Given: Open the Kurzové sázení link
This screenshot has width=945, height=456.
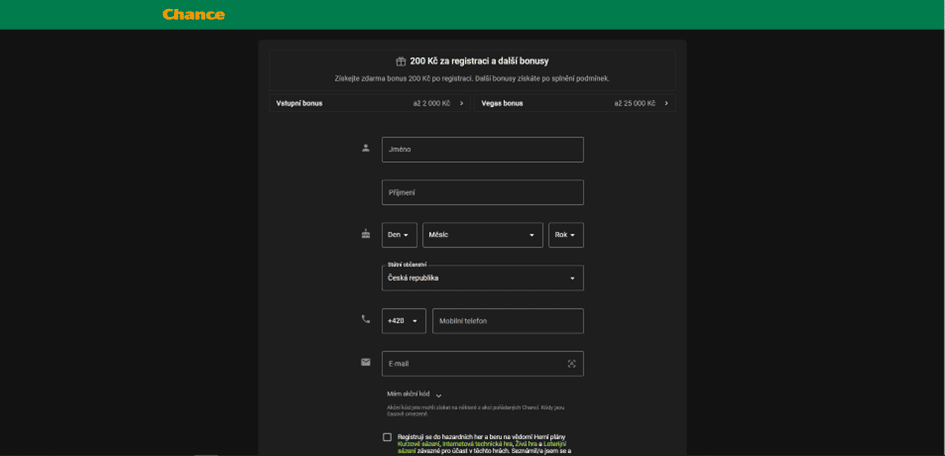Looking at the screenshot, I should 419,443.
